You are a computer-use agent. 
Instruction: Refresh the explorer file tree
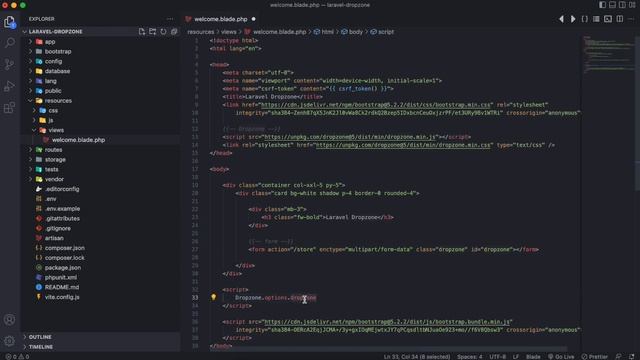163,31
